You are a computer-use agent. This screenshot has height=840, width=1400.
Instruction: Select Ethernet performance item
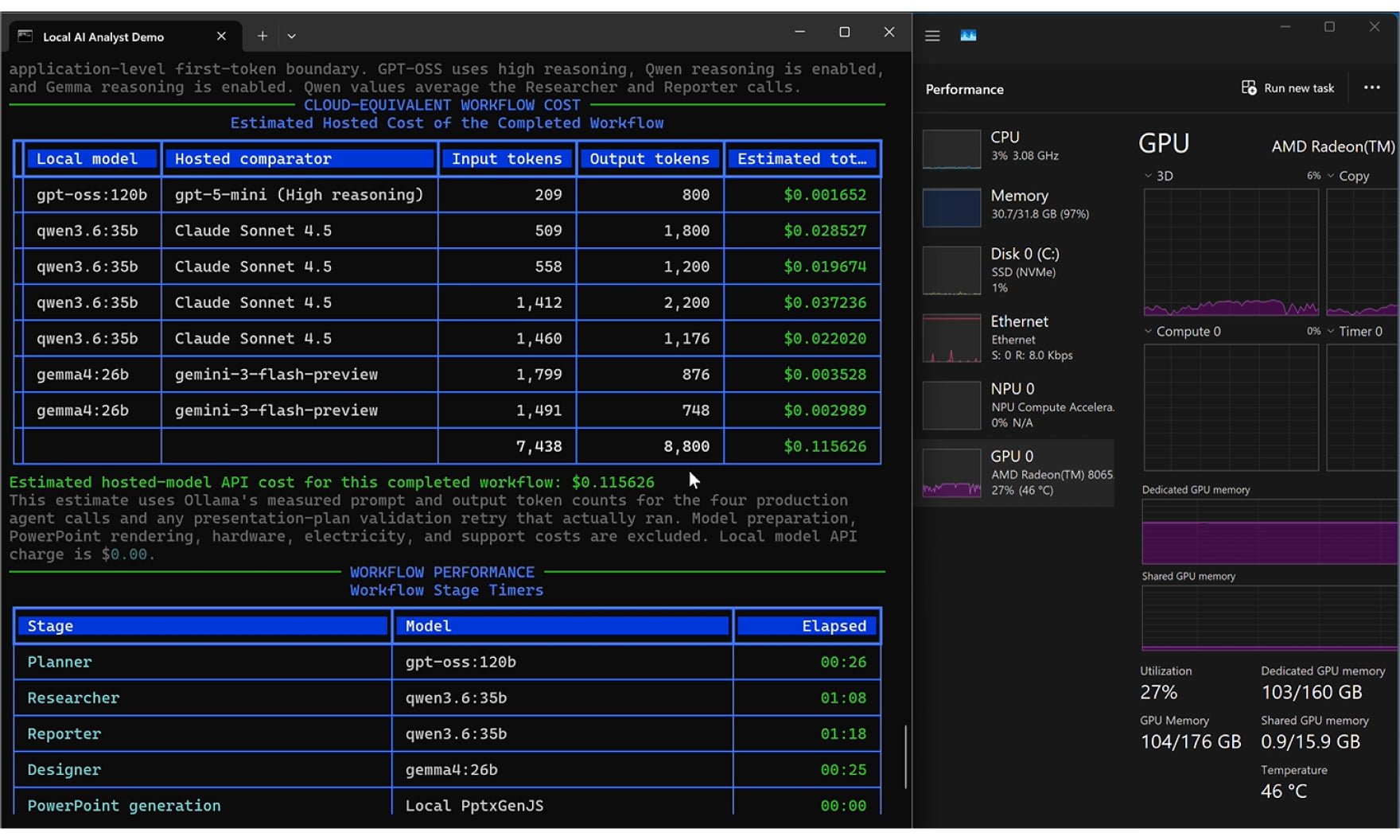pos(1017,338)
